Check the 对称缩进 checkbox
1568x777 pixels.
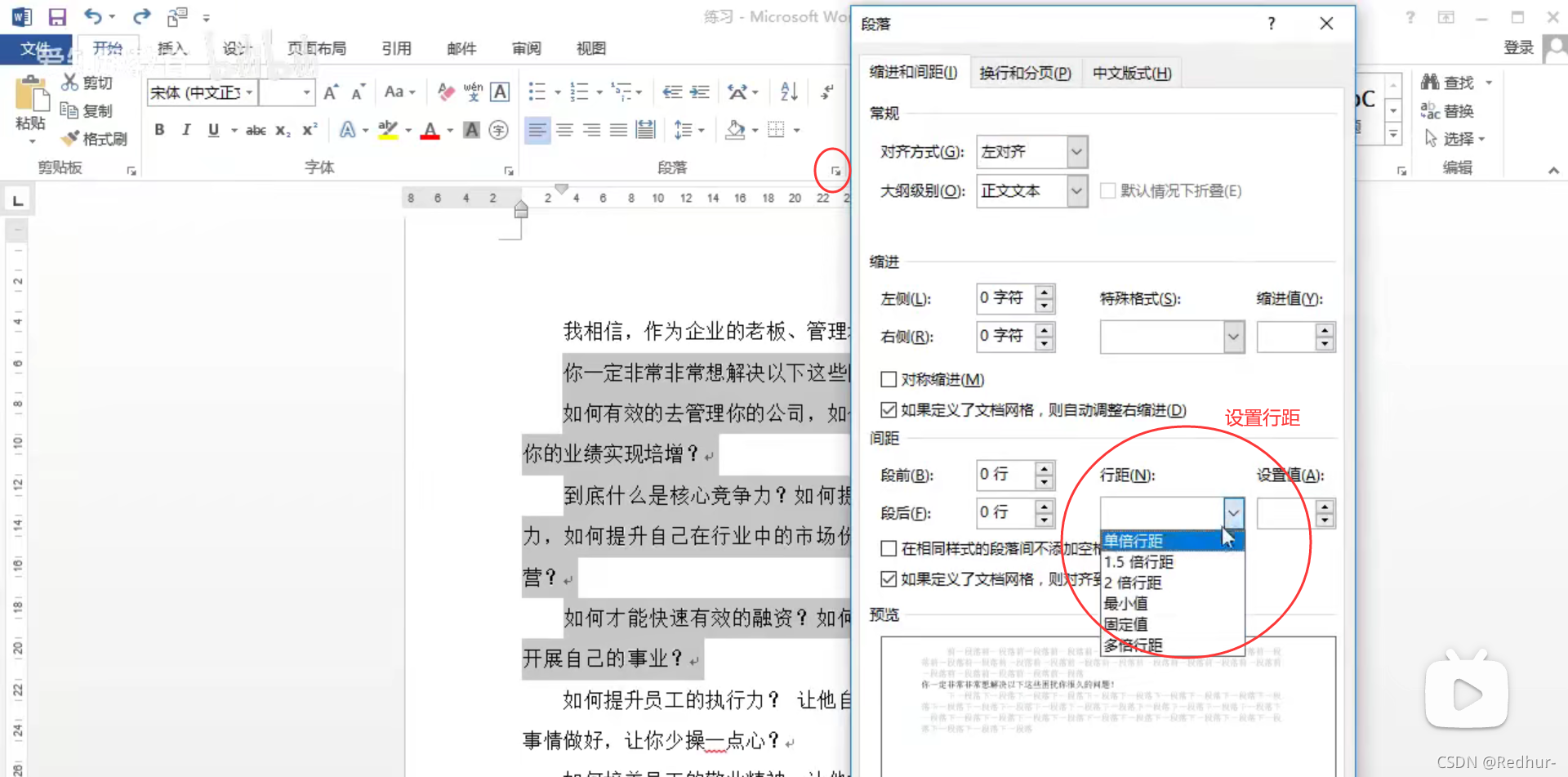(889, 378)
